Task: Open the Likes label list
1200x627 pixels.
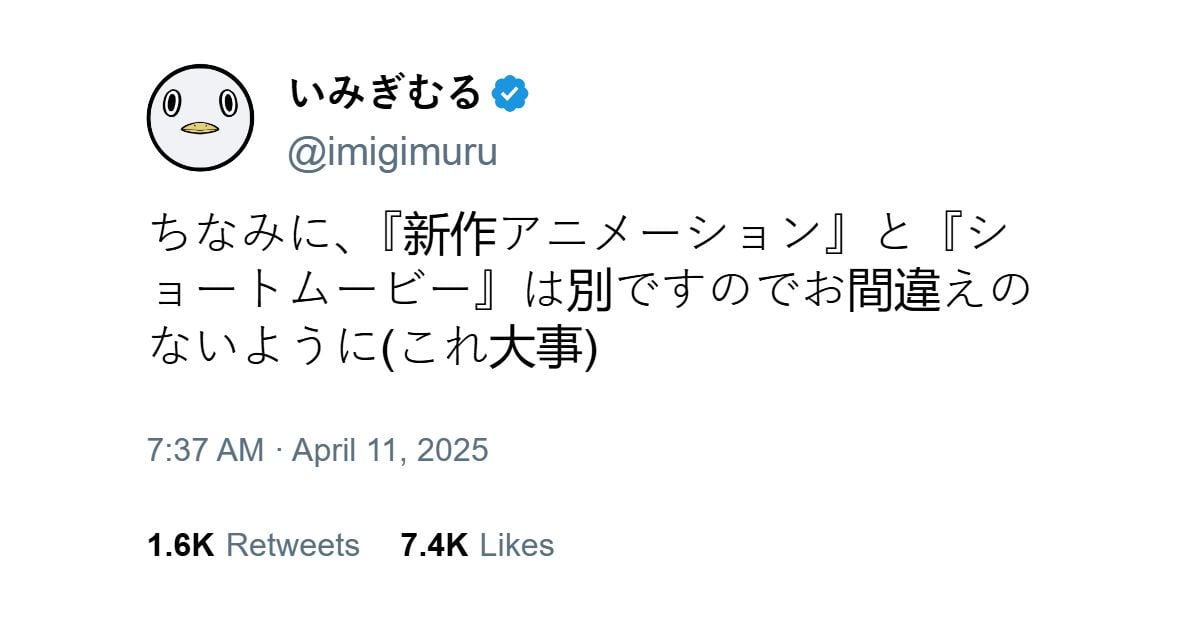Action: [x=517, y=545]
